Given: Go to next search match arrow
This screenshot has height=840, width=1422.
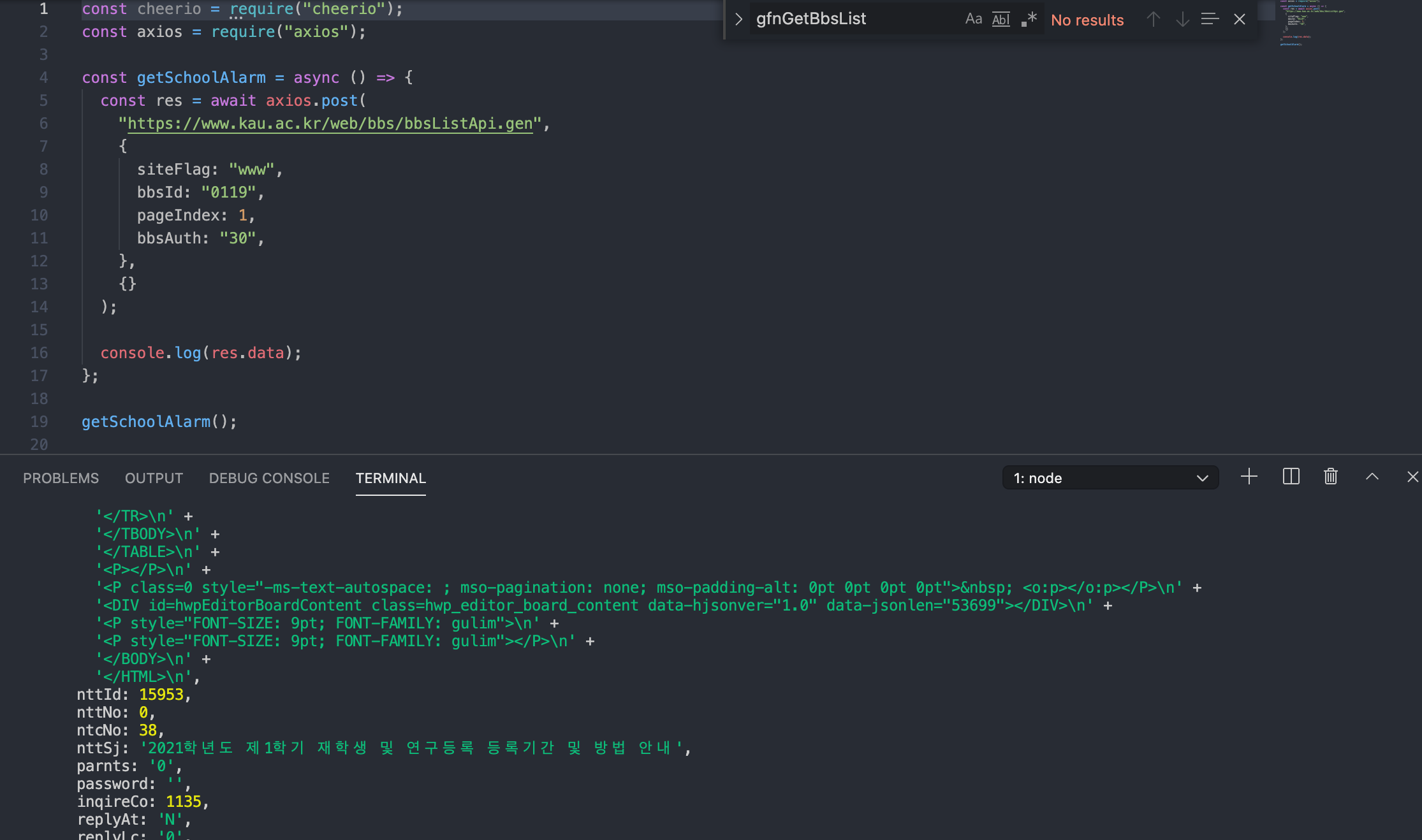Looking at the screenshot, I should [1182, 19].
